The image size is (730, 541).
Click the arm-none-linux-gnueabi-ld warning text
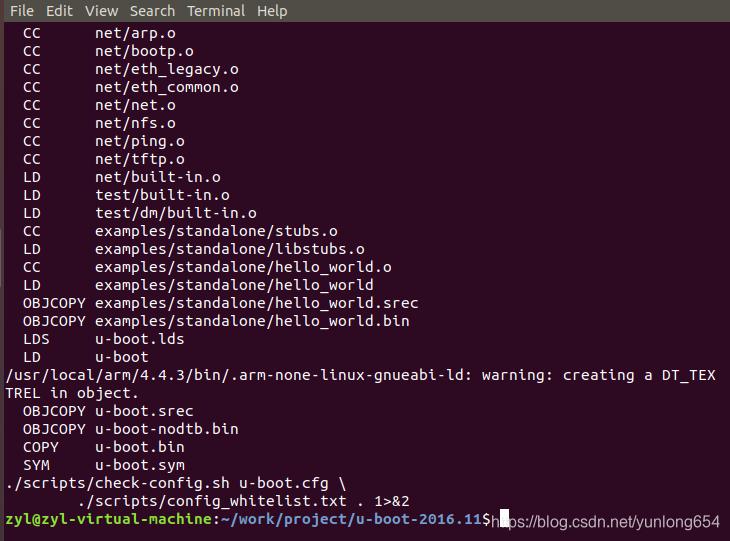coord(360,375)
